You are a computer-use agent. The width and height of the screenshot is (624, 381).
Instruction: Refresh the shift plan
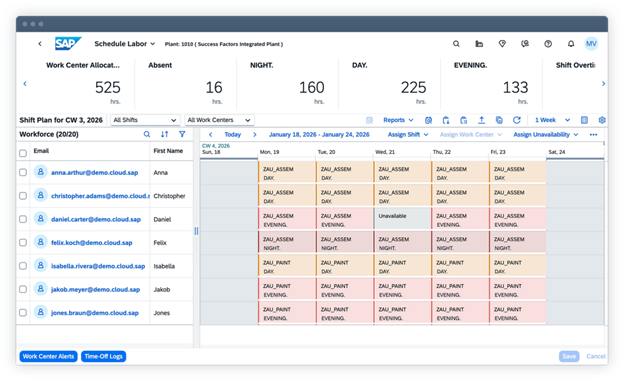[x=517, y=120]
